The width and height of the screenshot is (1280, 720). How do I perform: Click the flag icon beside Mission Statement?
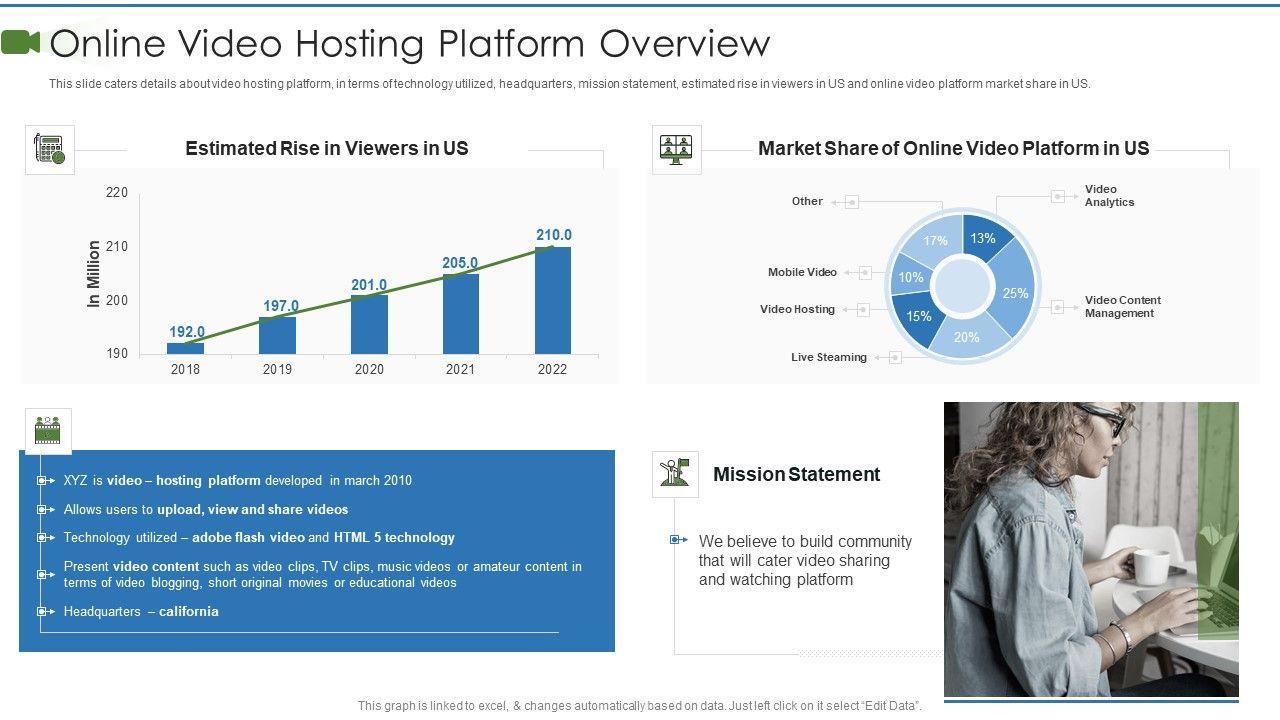pyautogui.click(x=675, y=474)
